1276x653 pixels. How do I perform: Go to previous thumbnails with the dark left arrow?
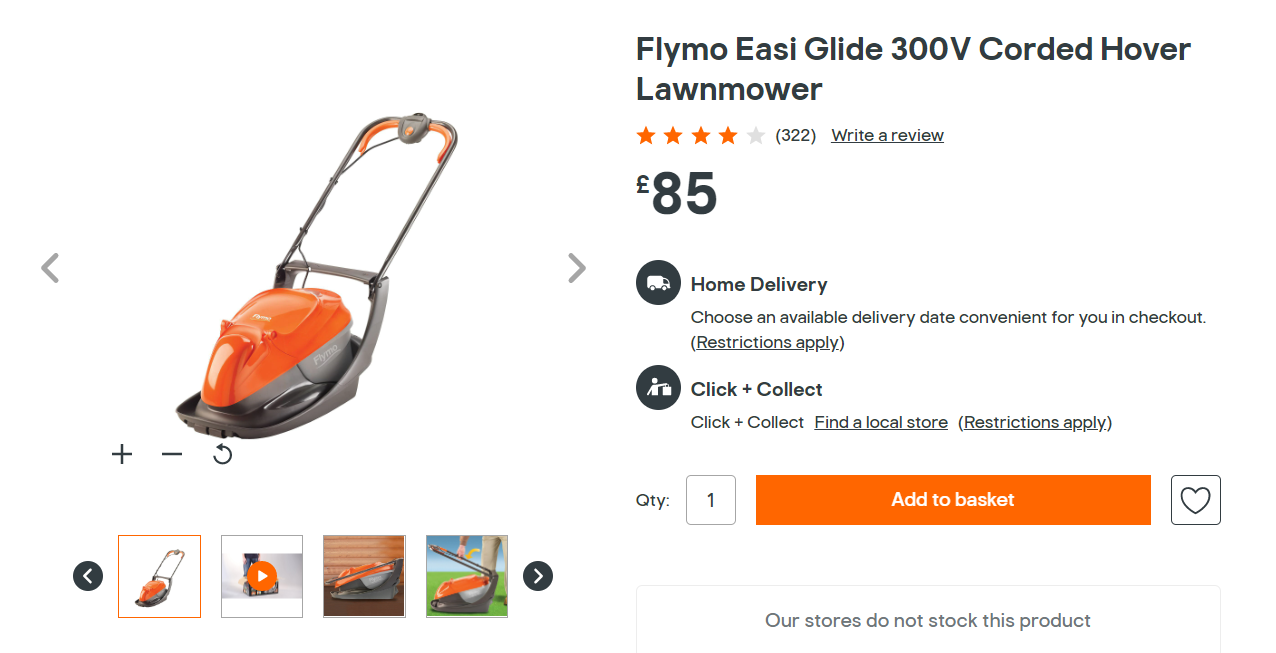pos(88,576)
